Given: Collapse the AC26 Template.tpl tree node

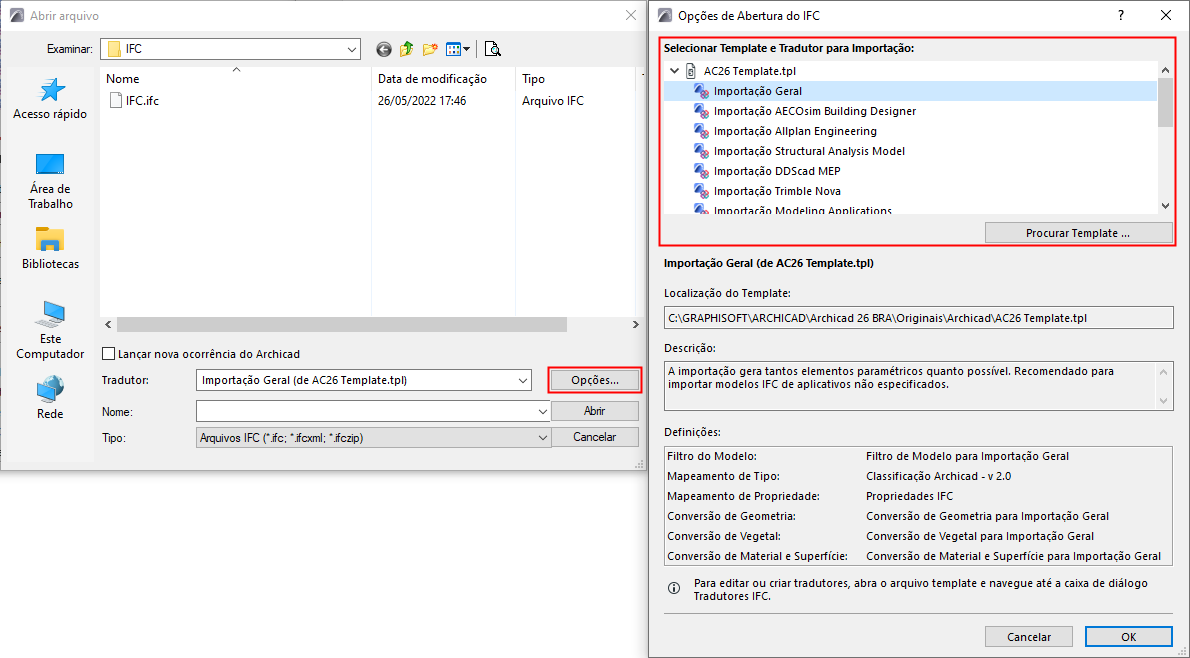Looking at the screenshot, I should (x=674, y=71).
